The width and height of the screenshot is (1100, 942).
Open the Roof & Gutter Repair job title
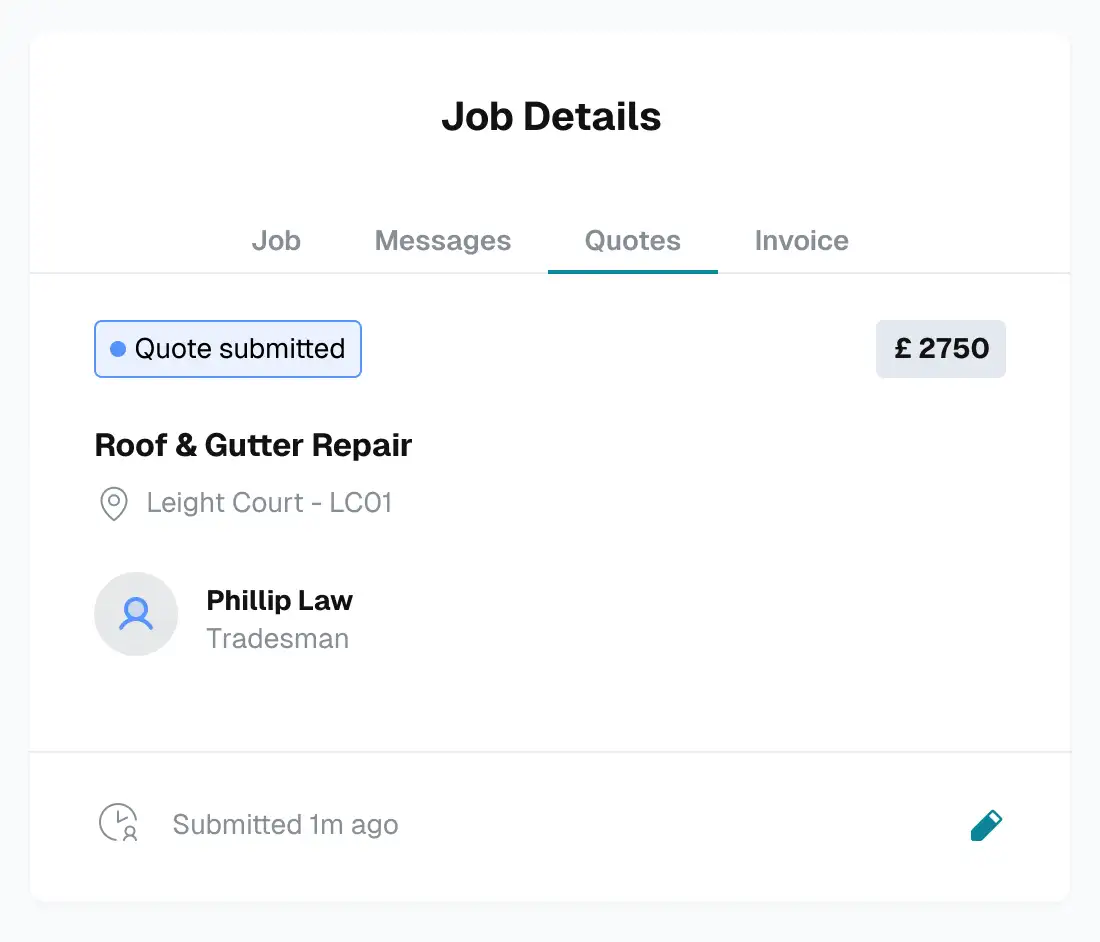tap(253, 445)
